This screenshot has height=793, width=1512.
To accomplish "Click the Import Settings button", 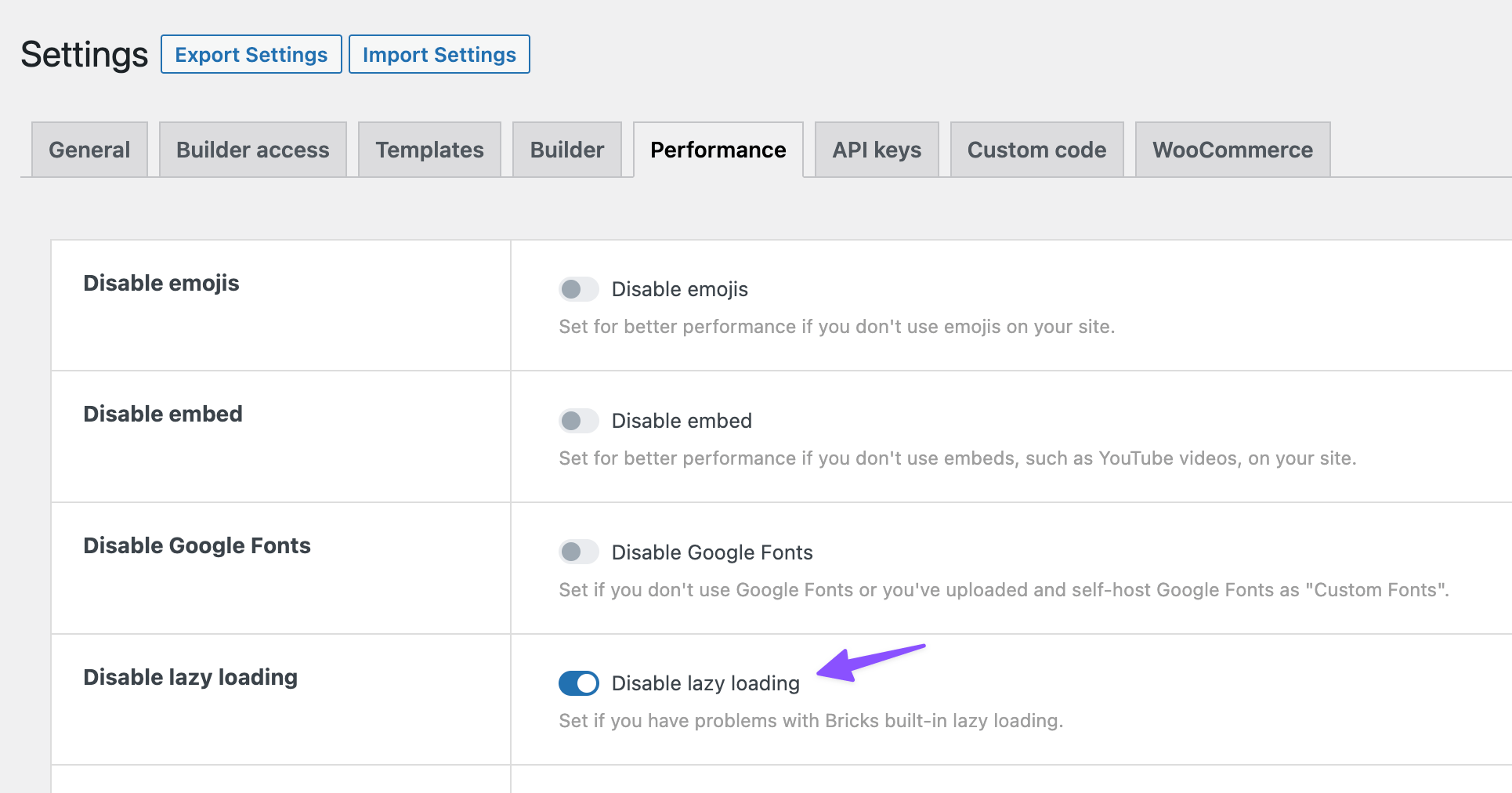I will pos(439,55).
